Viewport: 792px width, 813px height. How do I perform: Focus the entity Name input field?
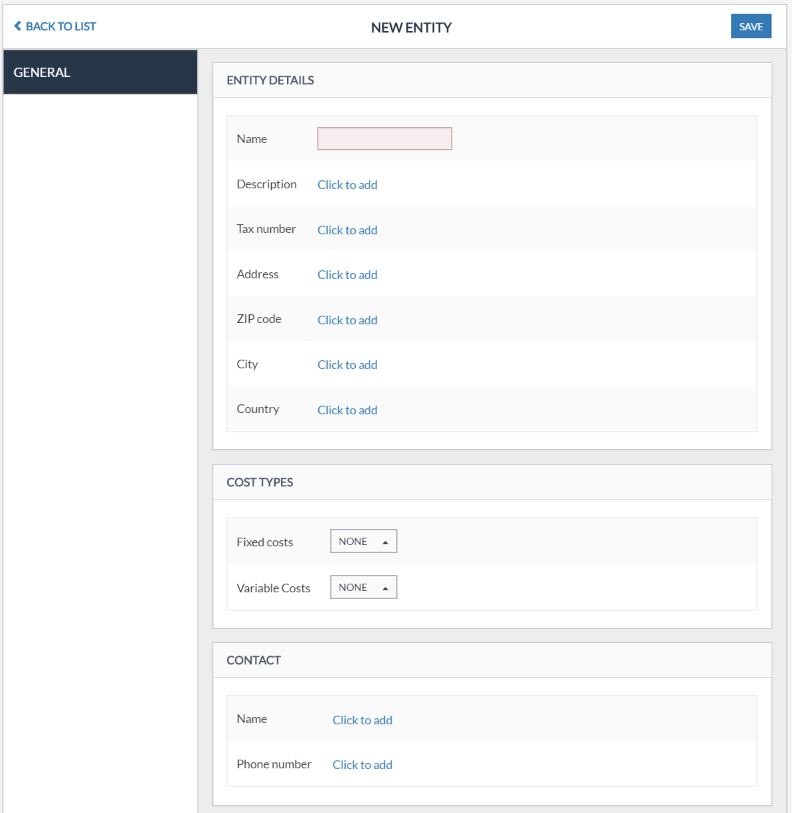point(384,139)
